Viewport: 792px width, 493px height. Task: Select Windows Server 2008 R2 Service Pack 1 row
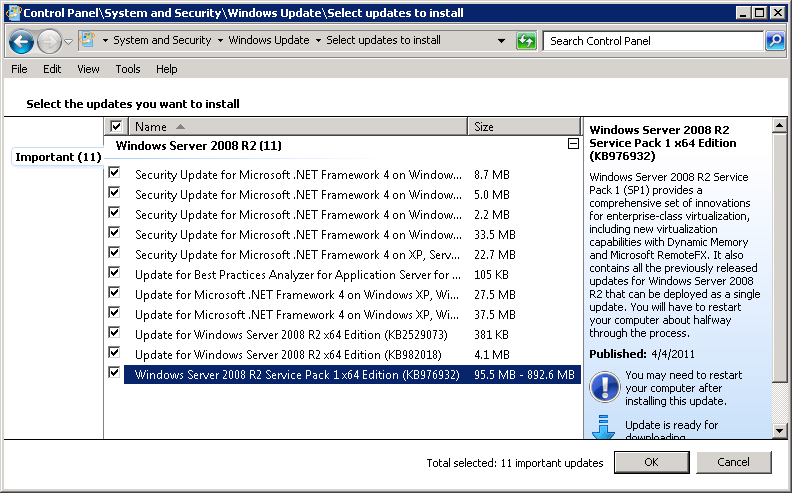point(352,375)
